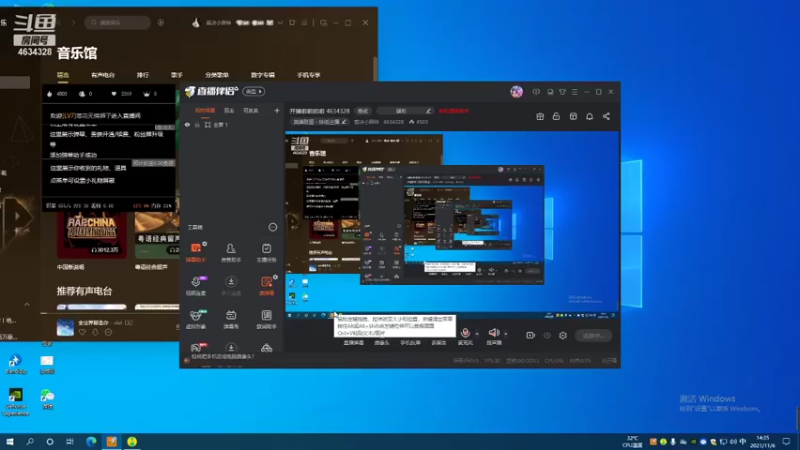Expand toolbox more-options circle button
Screen dimensions: 800x450
tap(272, 227)
